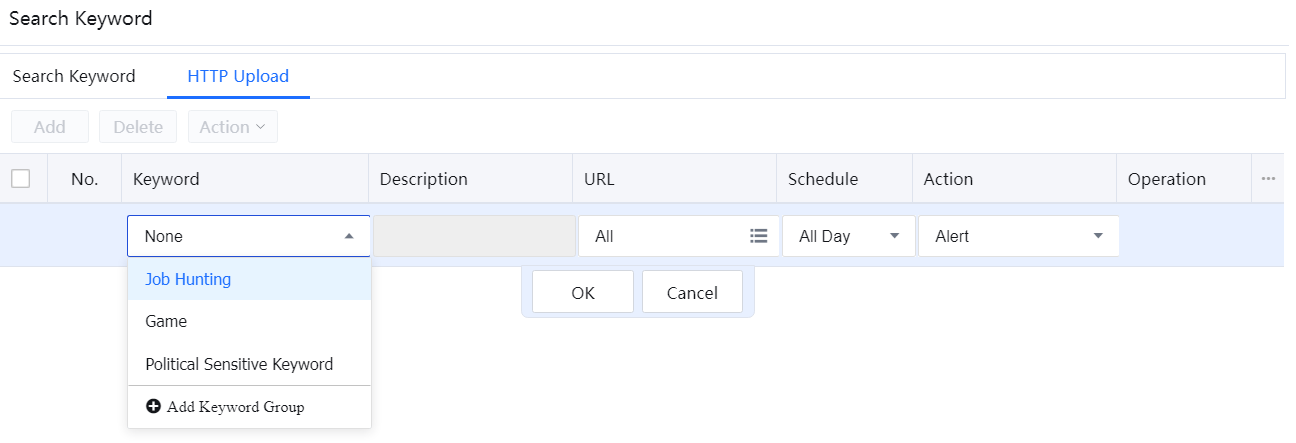Click the Add button
Screen dimensions: 1296x443
pyautogui.click(x=50, y=127)
